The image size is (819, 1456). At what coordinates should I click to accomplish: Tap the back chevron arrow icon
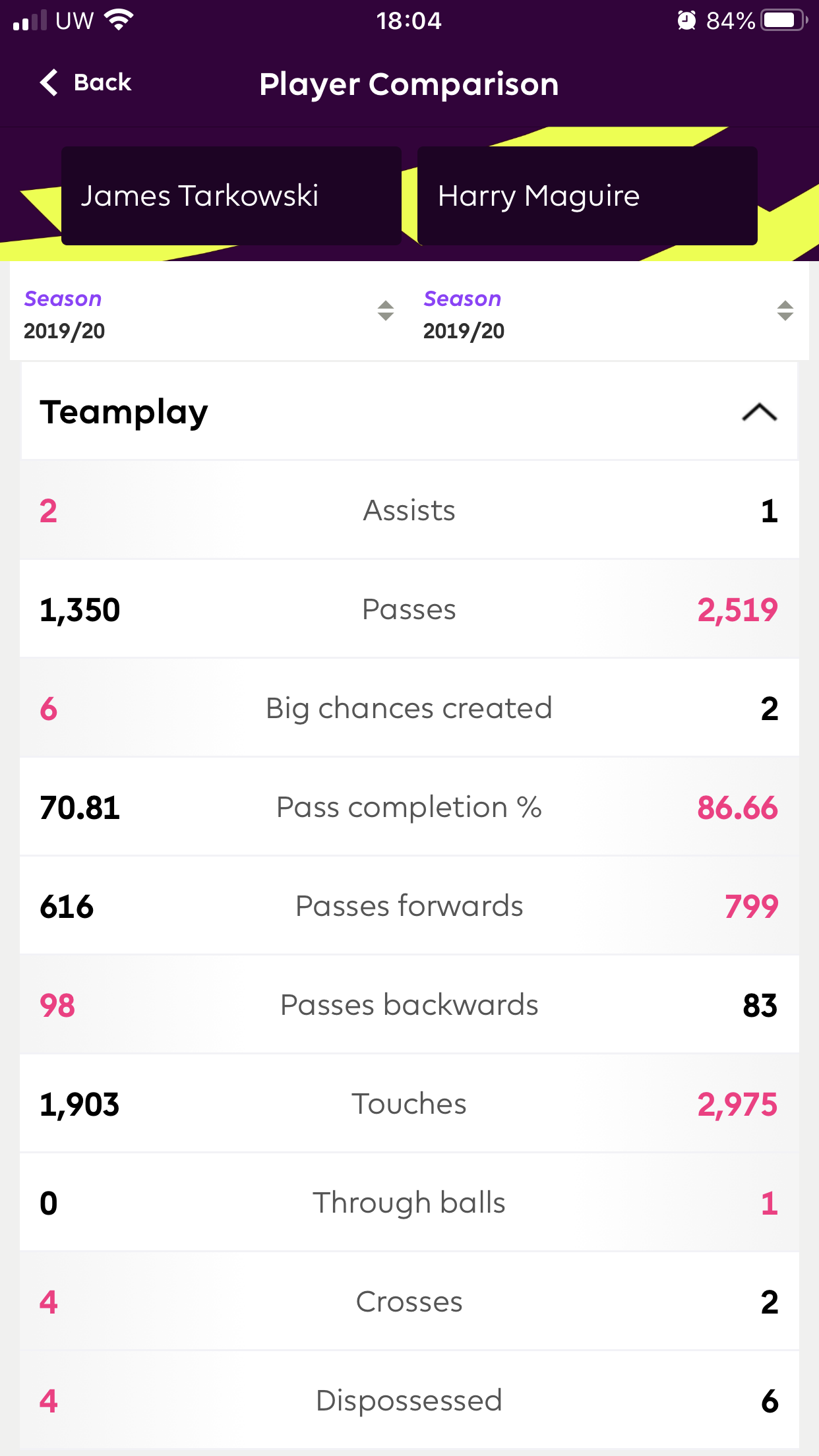point(49,83)
